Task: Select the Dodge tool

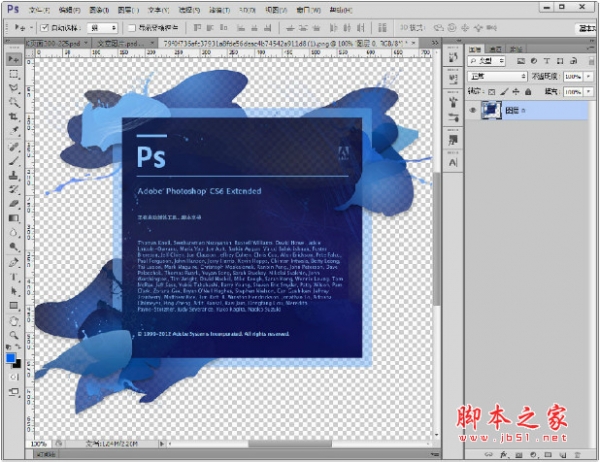Action: coord(14,247)
